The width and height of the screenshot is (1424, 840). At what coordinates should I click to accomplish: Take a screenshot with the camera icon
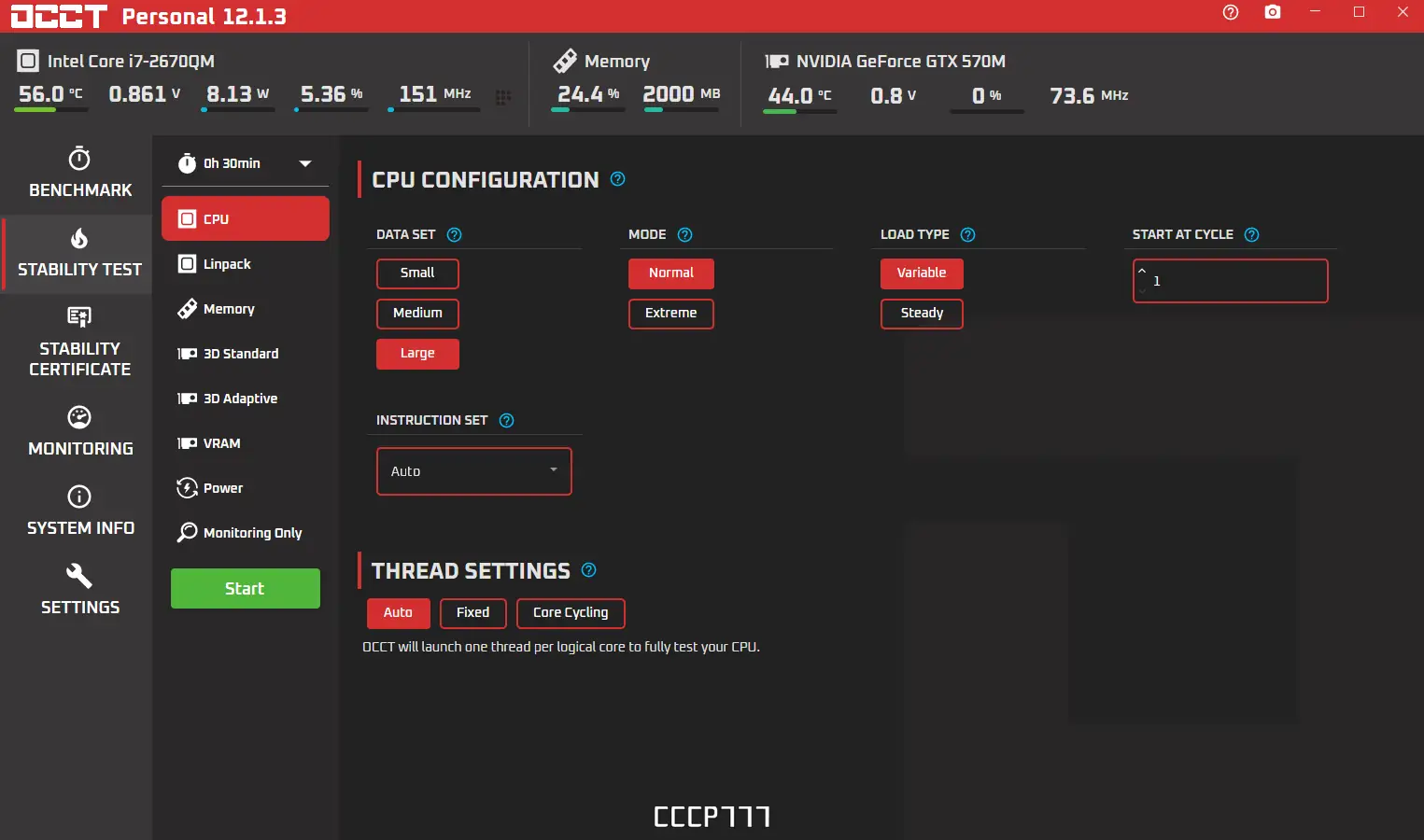[1273, 12]
